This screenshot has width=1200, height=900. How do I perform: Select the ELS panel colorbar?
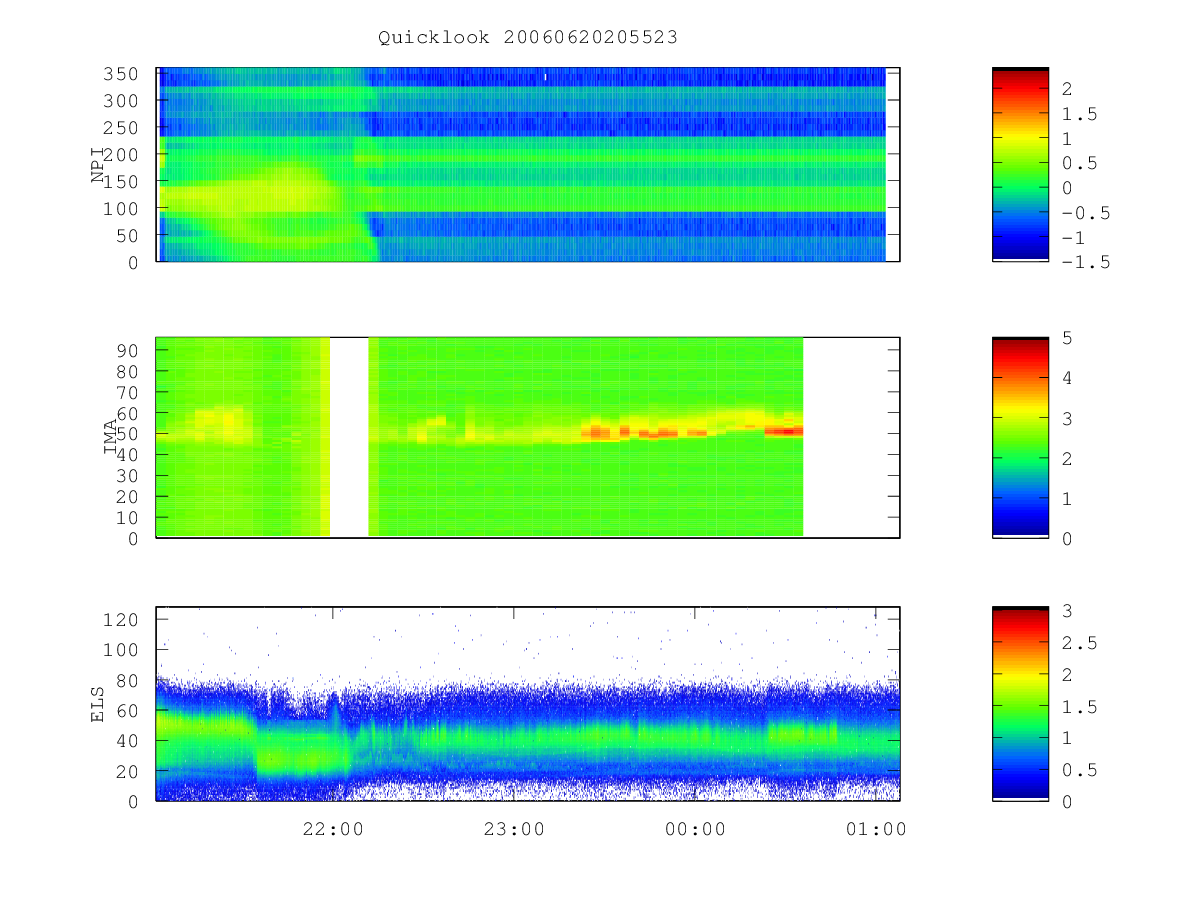coord(1020,704)
